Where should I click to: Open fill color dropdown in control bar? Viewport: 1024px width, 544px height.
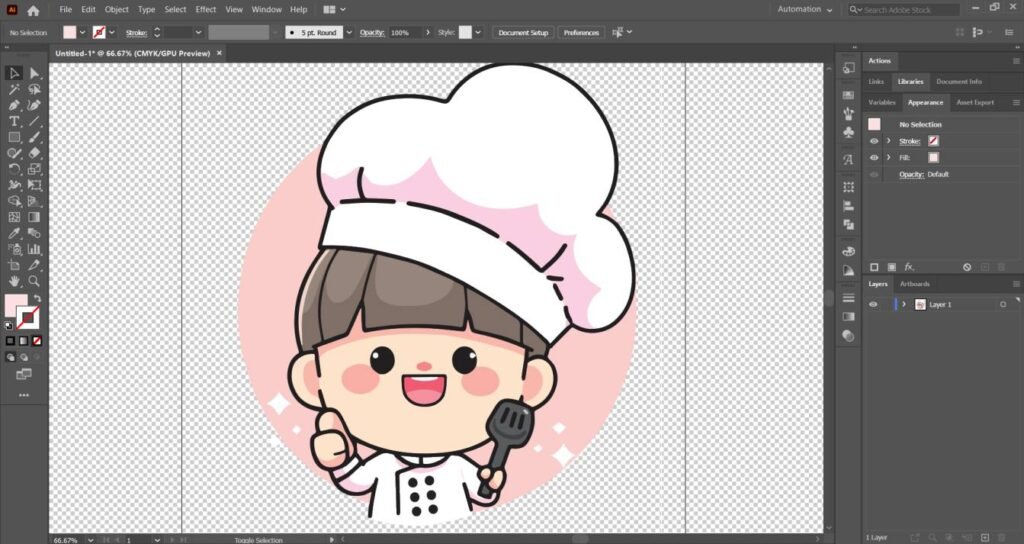(82, 32)
